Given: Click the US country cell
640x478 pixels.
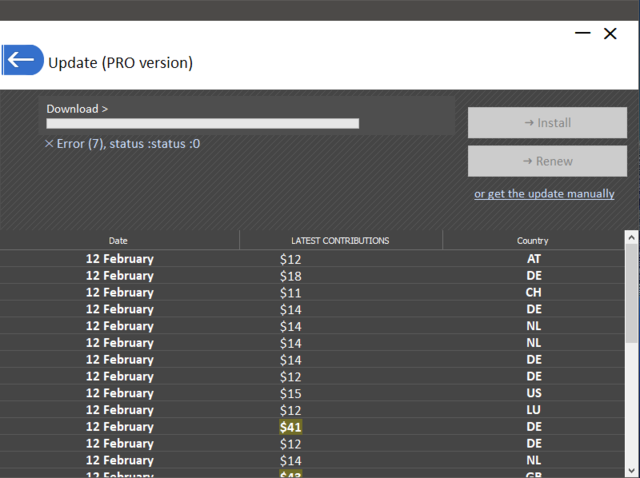Looking at the screenshot, I should [x=534, y=393].
